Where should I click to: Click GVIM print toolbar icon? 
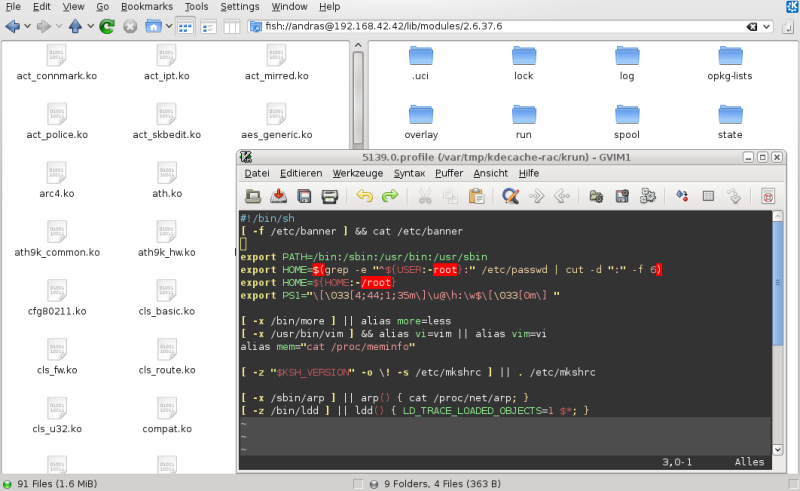pyautogui.click(x=330, y=196)
